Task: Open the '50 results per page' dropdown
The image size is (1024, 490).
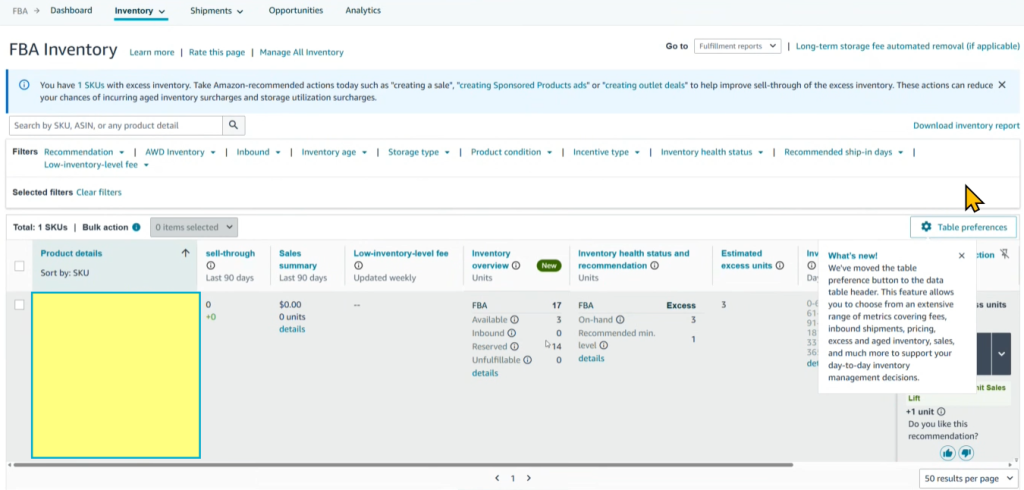Action: pyautogui.click(x=960, y=479)
